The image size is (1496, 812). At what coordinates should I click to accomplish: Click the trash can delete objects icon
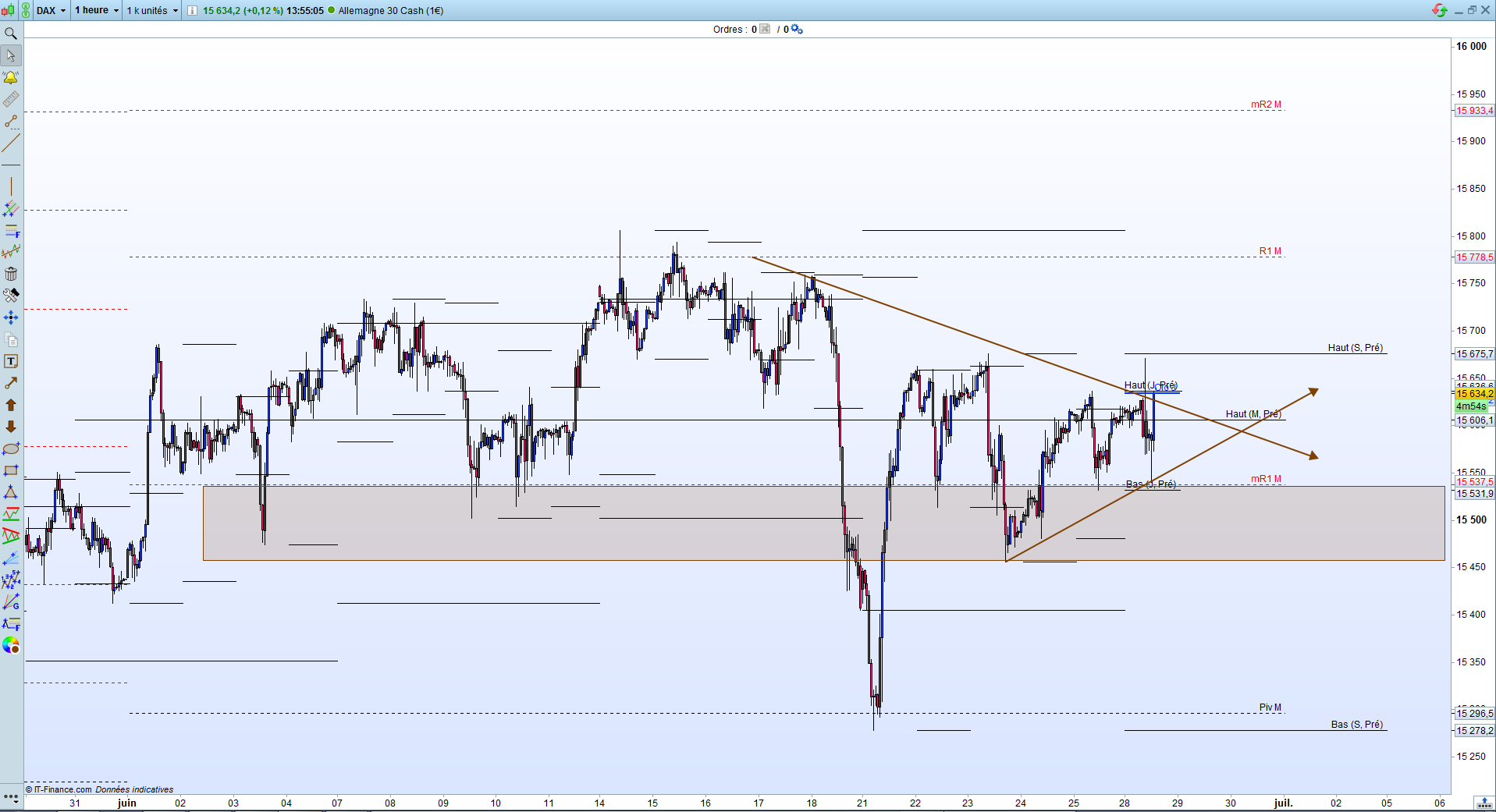(x=11, y=274)
